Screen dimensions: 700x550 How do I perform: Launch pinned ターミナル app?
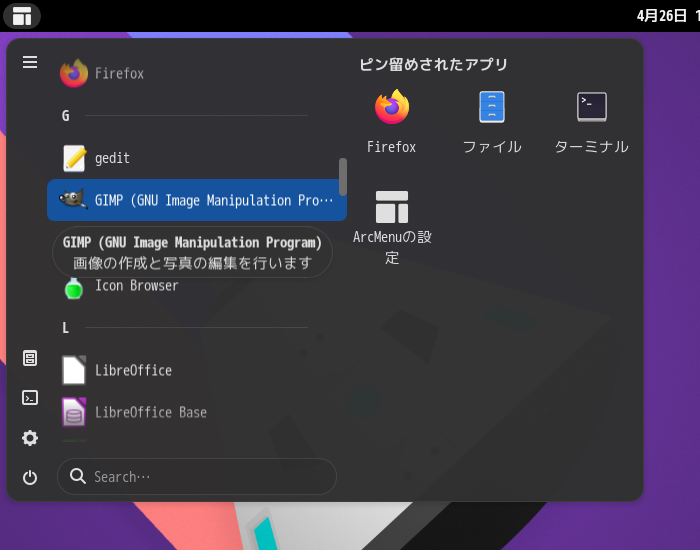click(x=592, y=122)
